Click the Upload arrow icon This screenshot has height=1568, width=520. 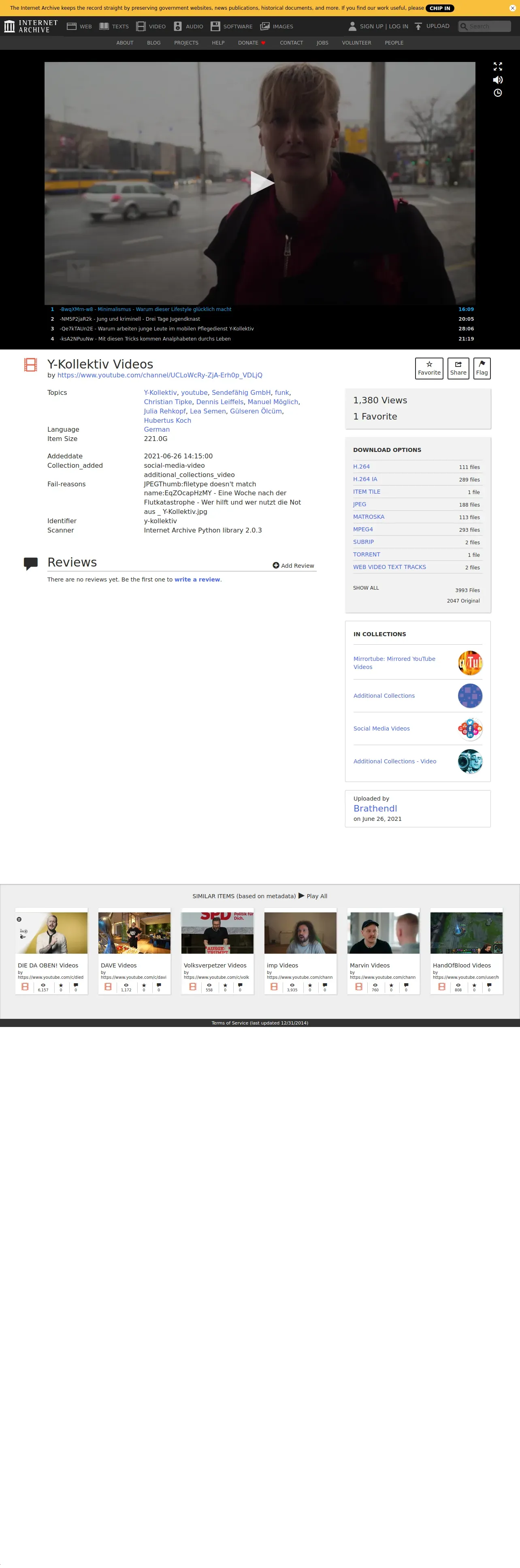coord(418,26)
